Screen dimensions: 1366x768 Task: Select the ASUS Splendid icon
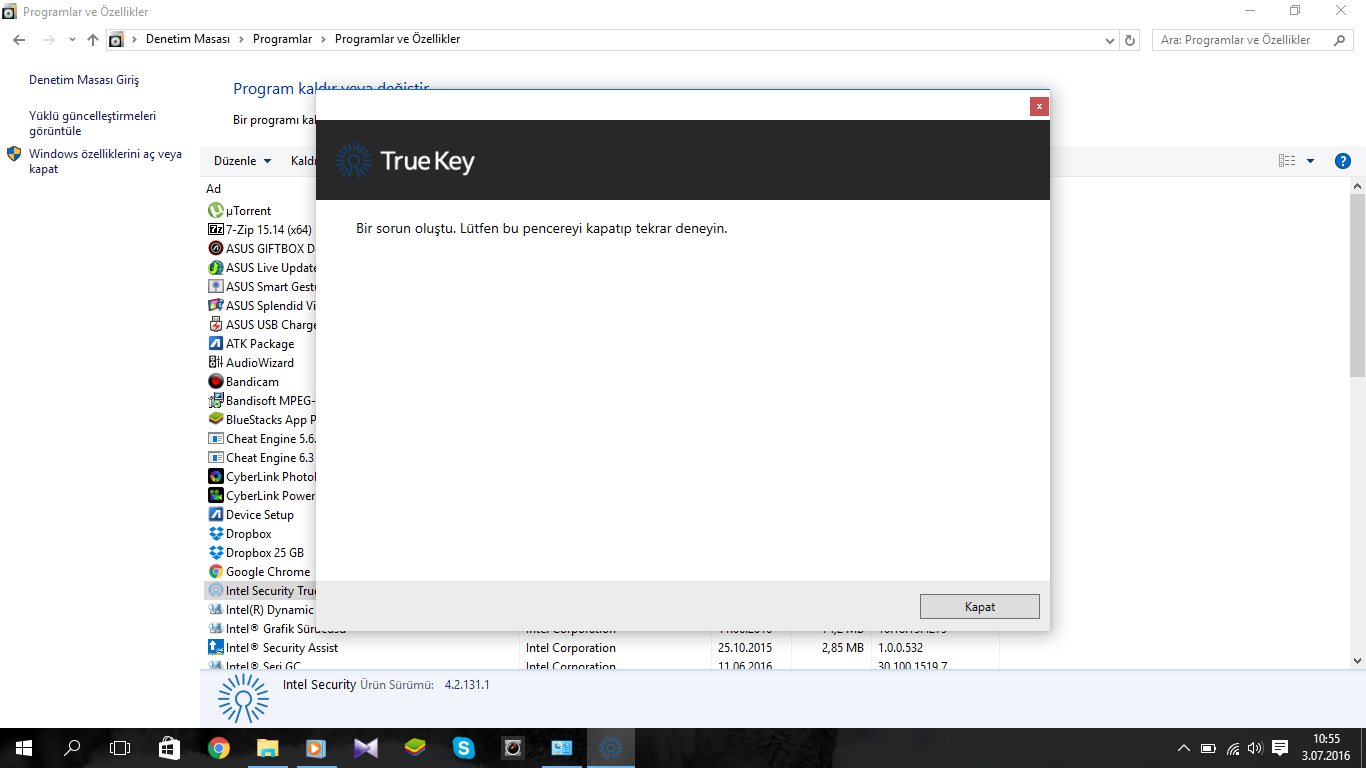point(215,306)
